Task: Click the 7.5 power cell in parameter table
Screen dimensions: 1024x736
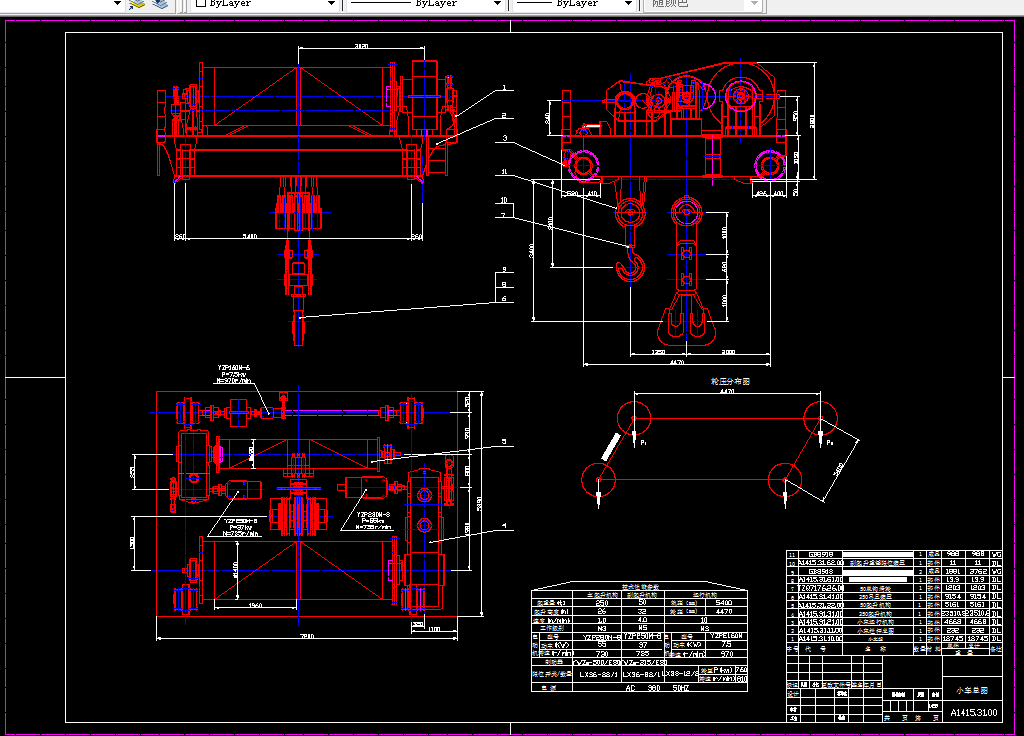Action: (x=726, y=645)
